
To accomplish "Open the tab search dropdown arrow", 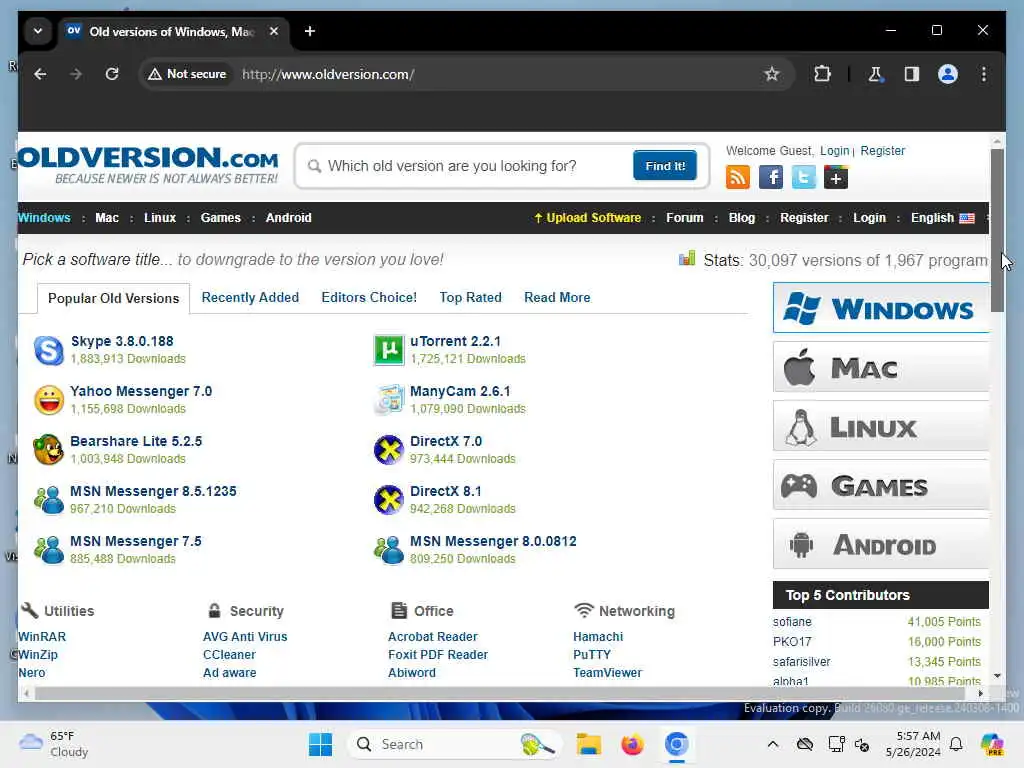I will pos(38,31).
